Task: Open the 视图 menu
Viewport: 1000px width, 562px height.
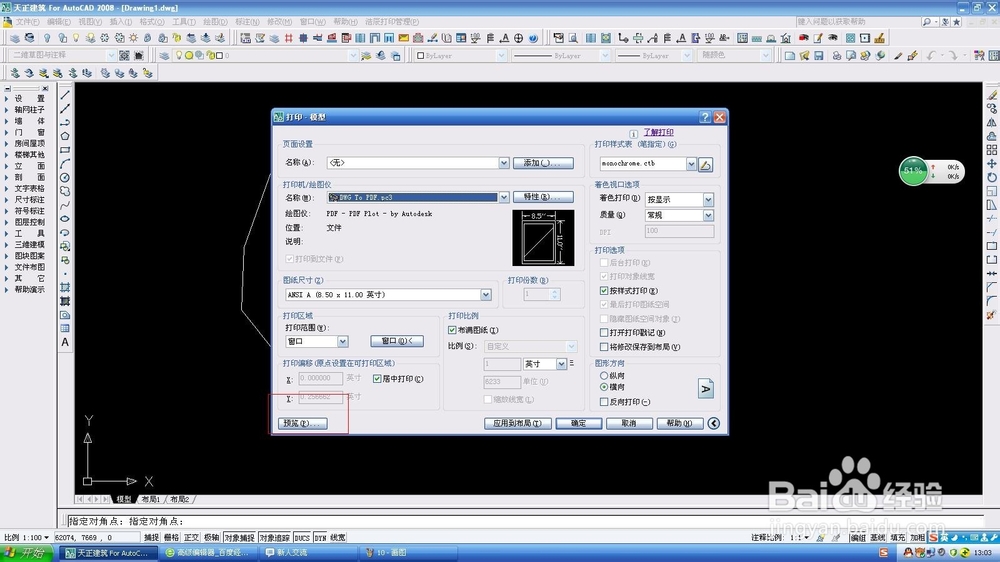Action: pos(90,22)
